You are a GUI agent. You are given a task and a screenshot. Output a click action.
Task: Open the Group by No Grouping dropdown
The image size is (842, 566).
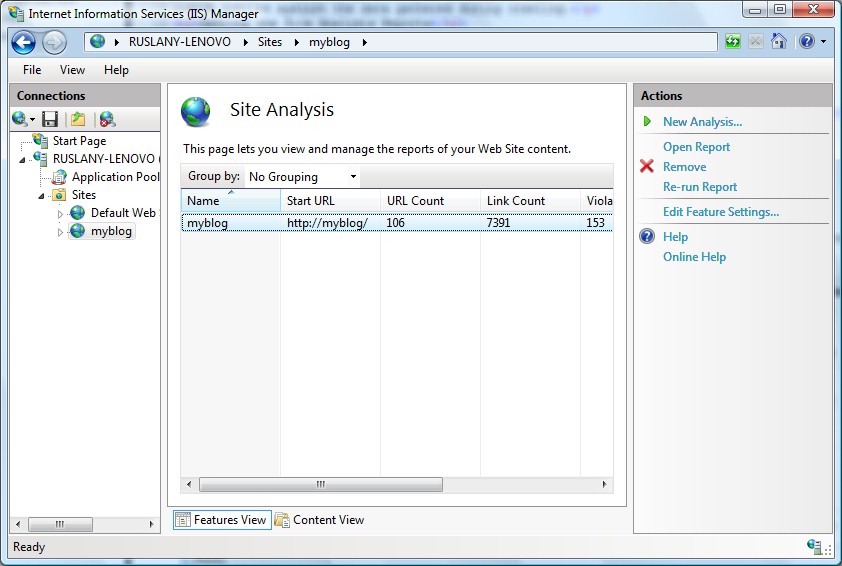tap(303, 177)
